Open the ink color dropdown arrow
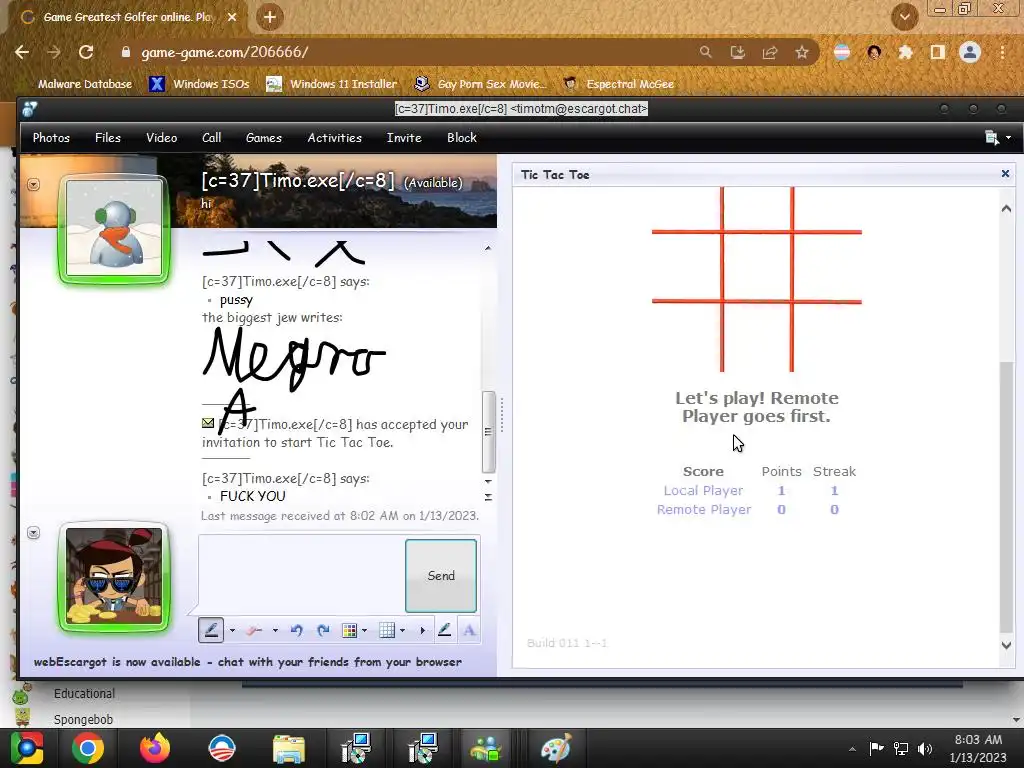The image size is (1024, 768). click(x=364, y=630)
